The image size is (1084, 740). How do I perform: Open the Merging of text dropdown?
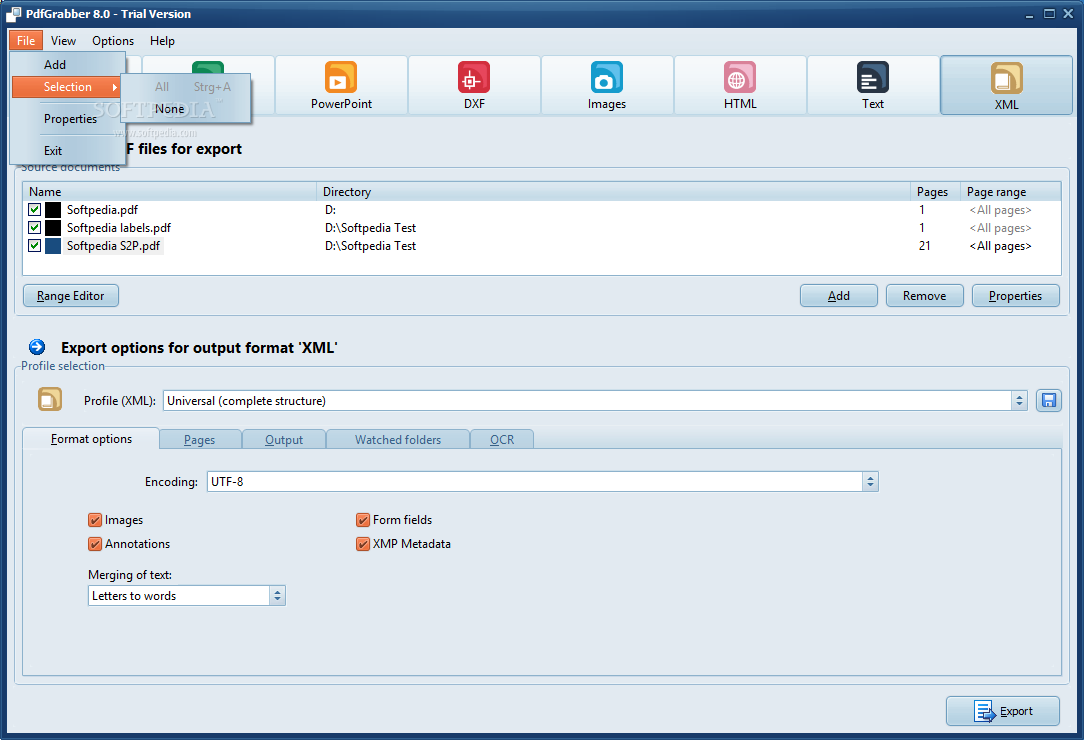point(277,595)
